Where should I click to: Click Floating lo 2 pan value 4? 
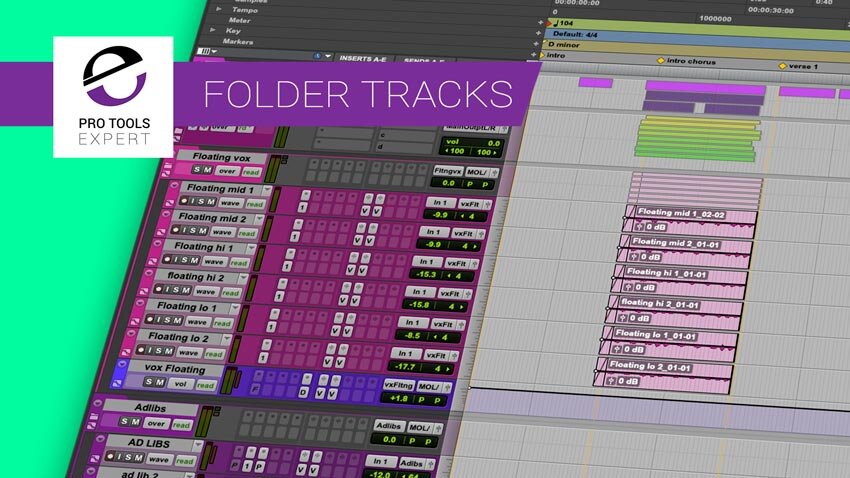point(437,369)
